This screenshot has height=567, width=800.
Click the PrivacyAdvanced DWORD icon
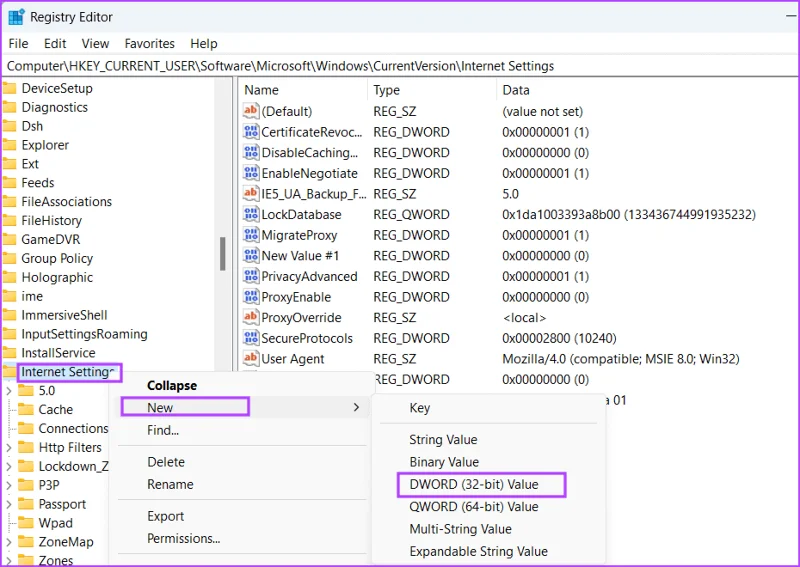point(251,276)
